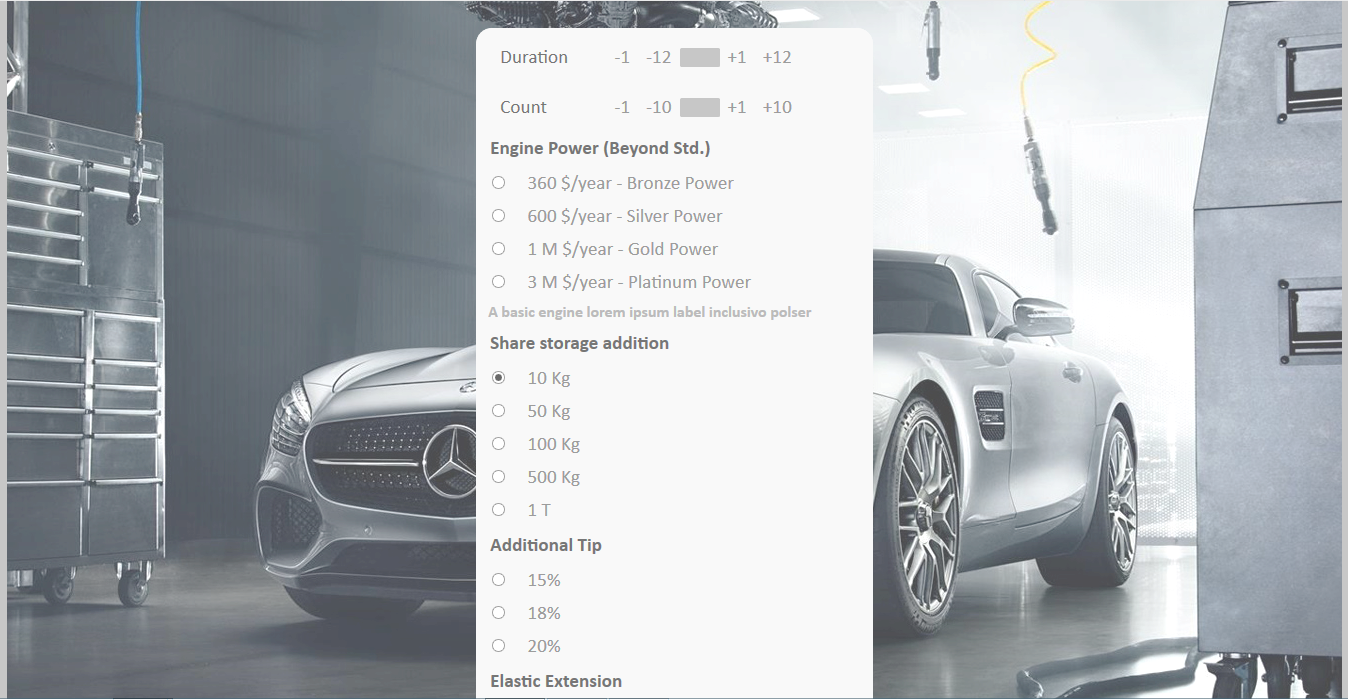Decrease Duration by 12
This screenshot has height=700, width=1348.
tap(658, 57)
